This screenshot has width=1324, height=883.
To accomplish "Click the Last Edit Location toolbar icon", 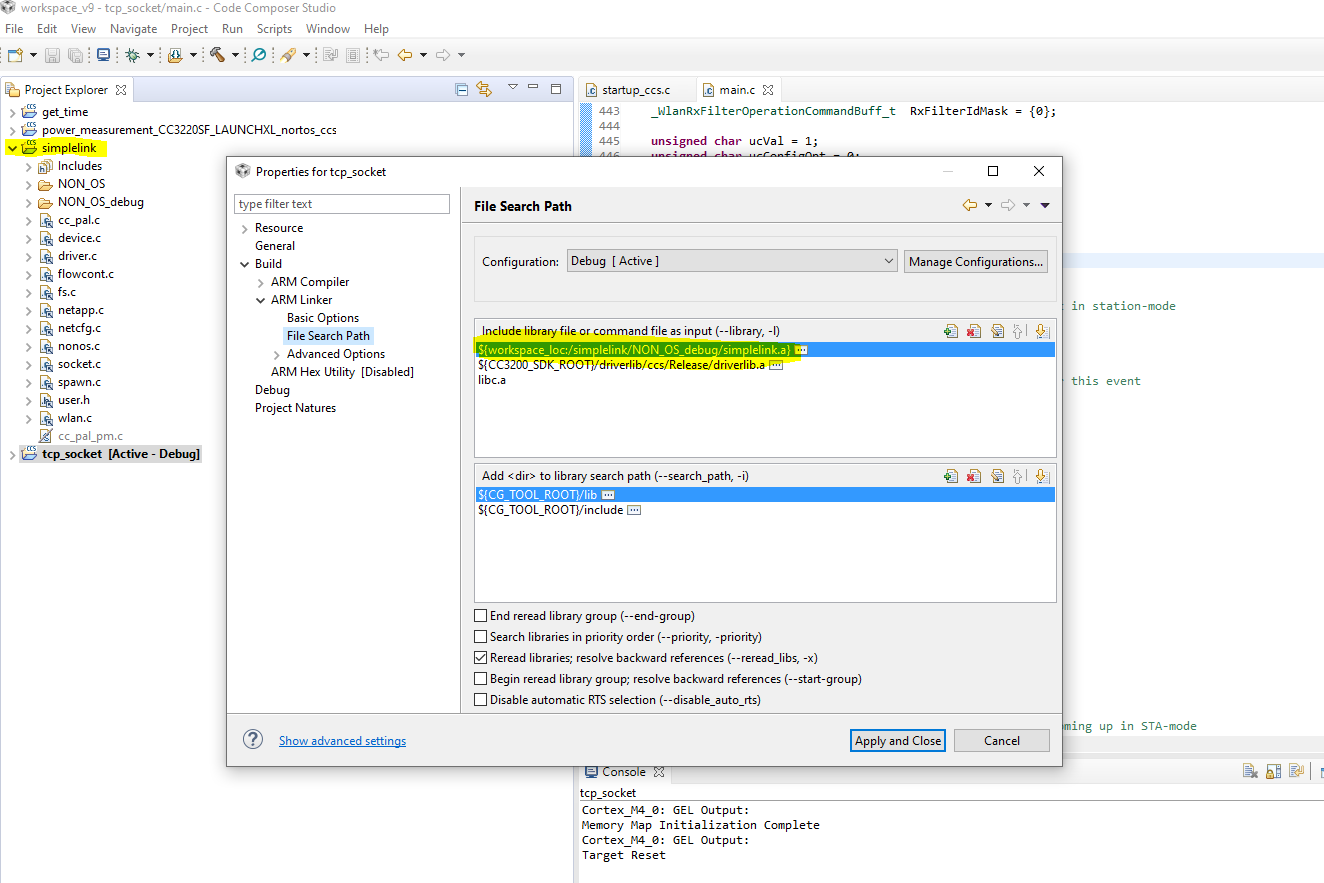I will [381, 55].
